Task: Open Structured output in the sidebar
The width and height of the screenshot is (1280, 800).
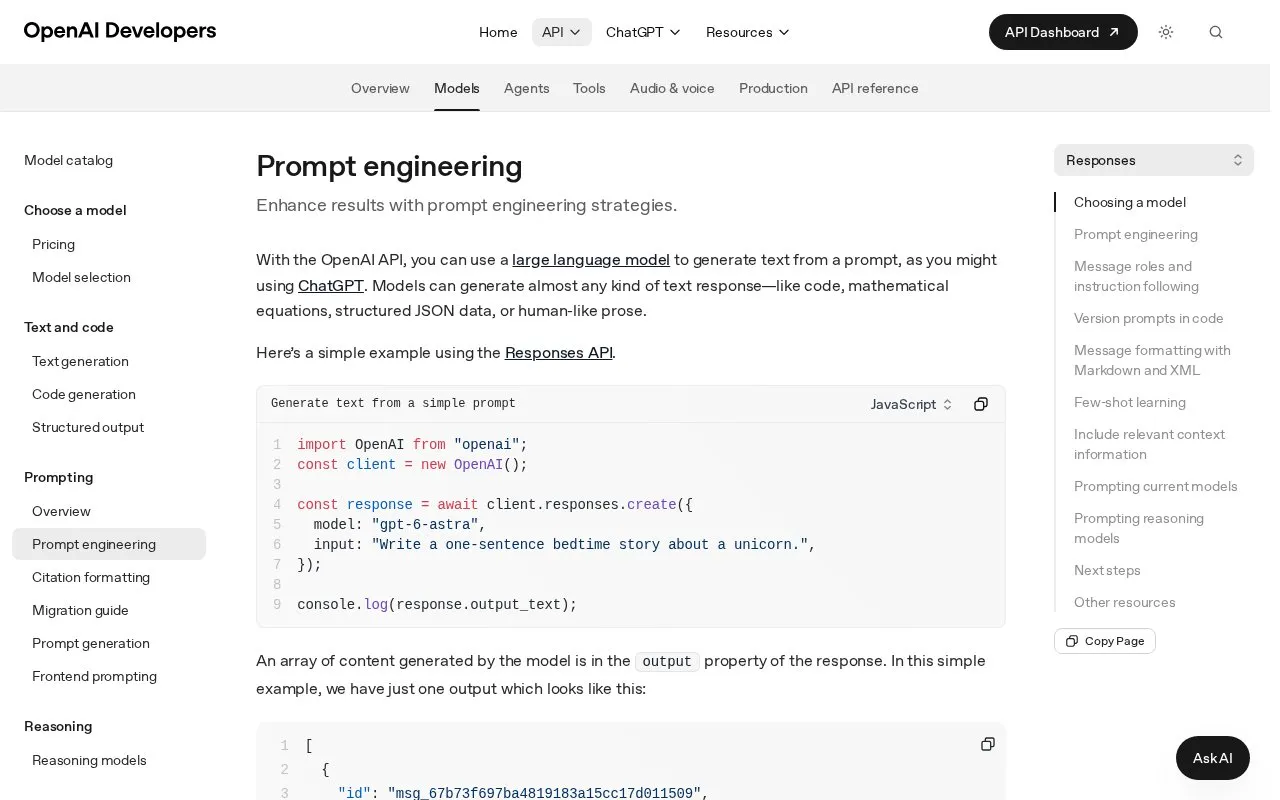Action: click(x=88, y=427)
